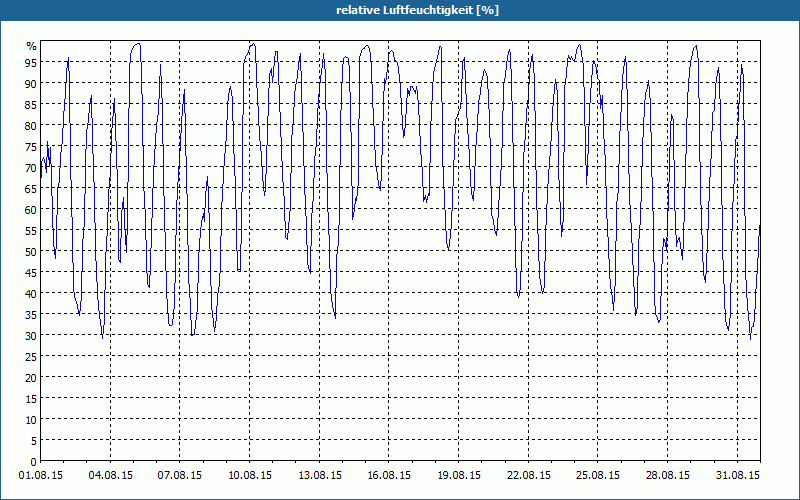Click the y-axis value '65'
Screen dimensions: 800x500
point(31,189)
